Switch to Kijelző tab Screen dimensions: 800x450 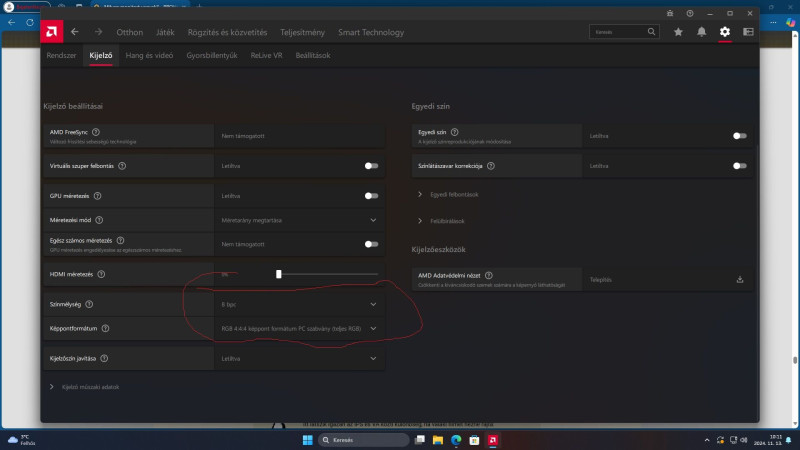pyautogui.click(x=101, y=55)
